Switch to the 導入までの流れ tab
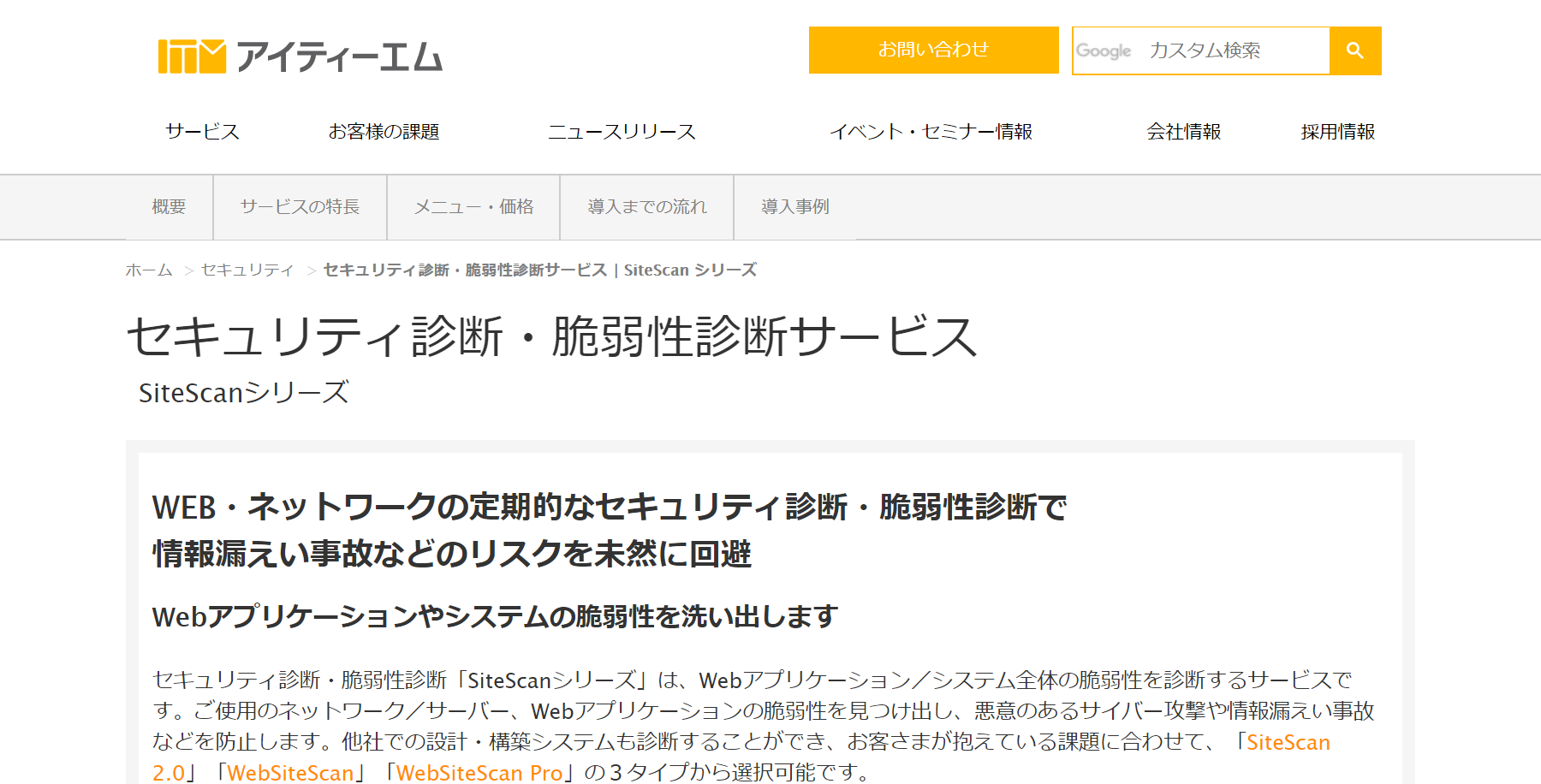1541x784 pixels. 646,206
